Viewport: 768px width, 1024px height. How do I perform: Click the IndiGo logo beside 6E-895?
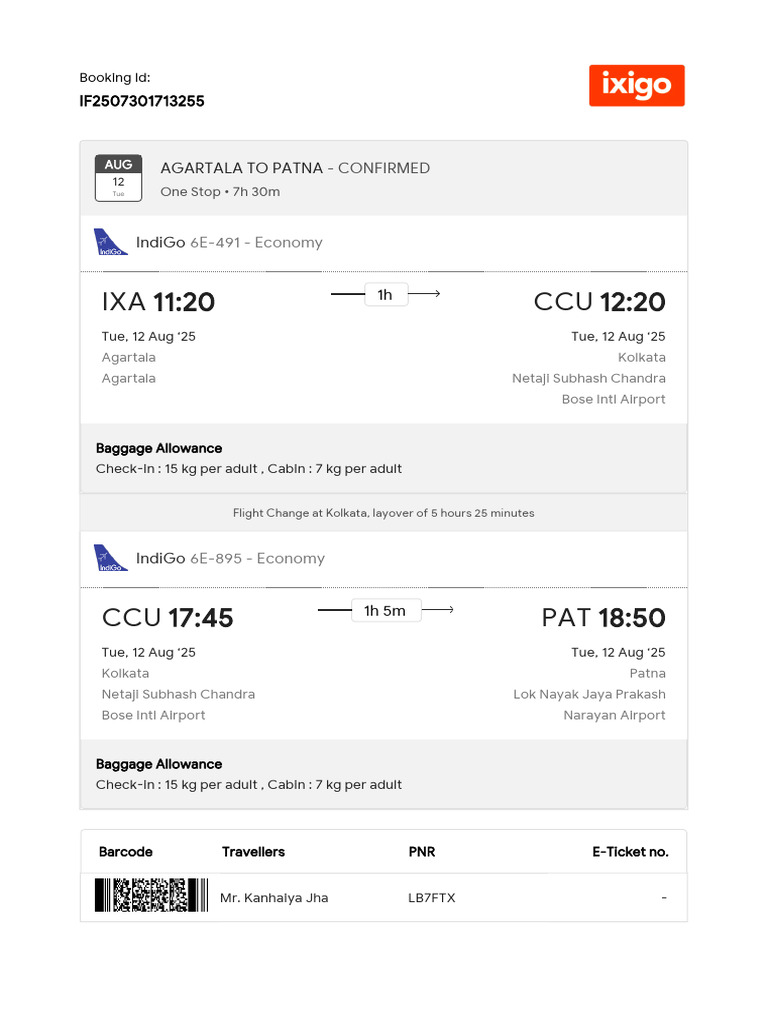pos(111,558)
